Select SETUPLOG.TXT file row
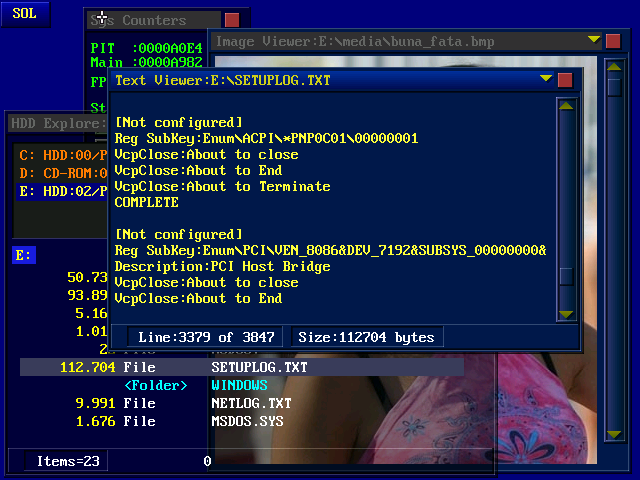This screenshot has height=480, width=640. [242, 367]
